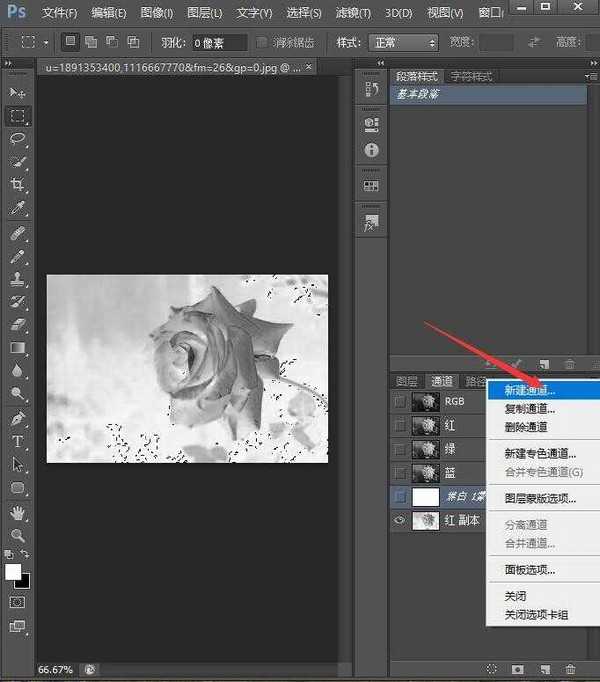Select the Zoom magnifier tool
The width and height of the screenshot is (600, 682).
coord(18,535)
